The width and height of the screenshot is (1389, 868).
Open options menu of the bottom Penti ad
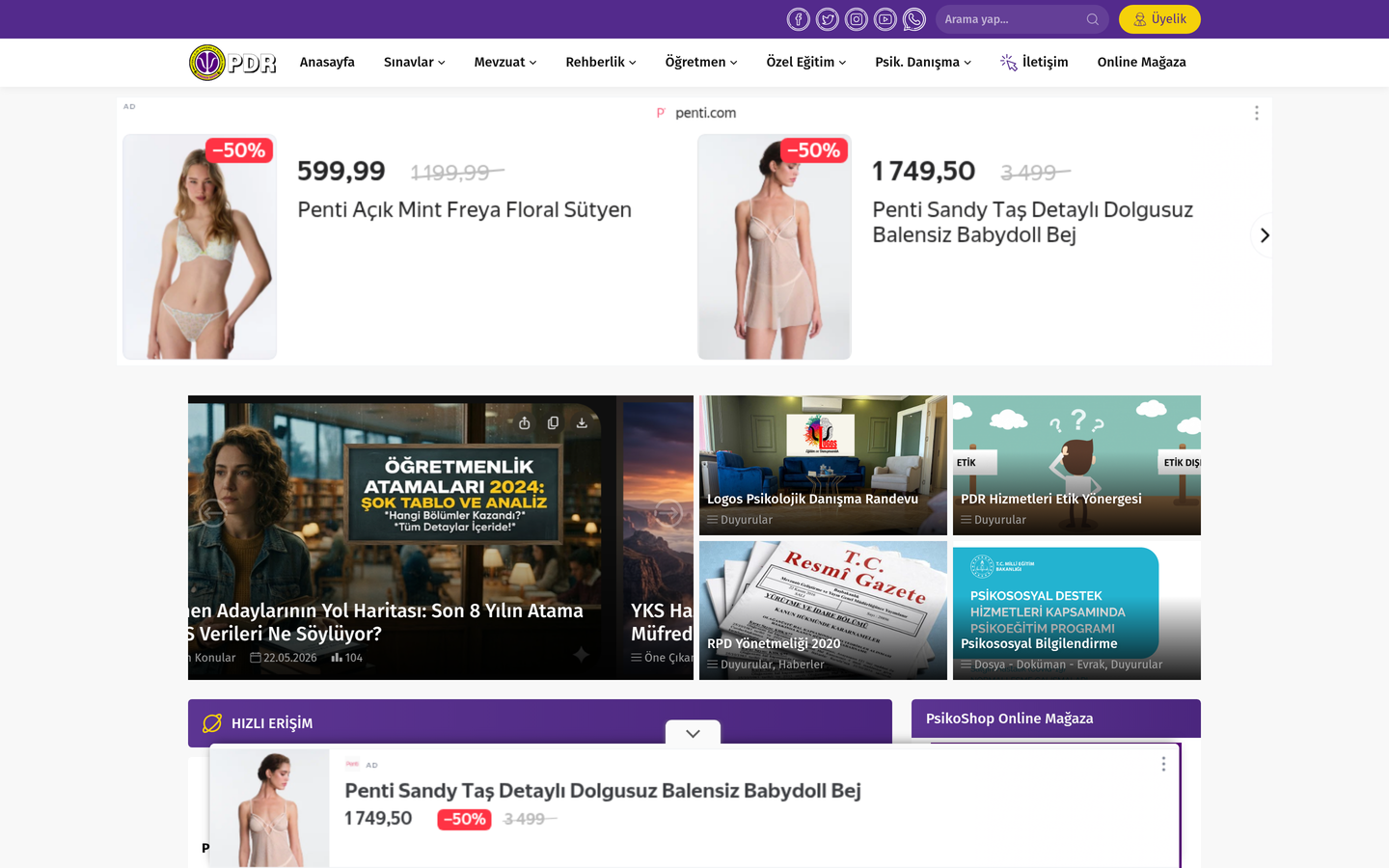click(x=1163, y=764)
